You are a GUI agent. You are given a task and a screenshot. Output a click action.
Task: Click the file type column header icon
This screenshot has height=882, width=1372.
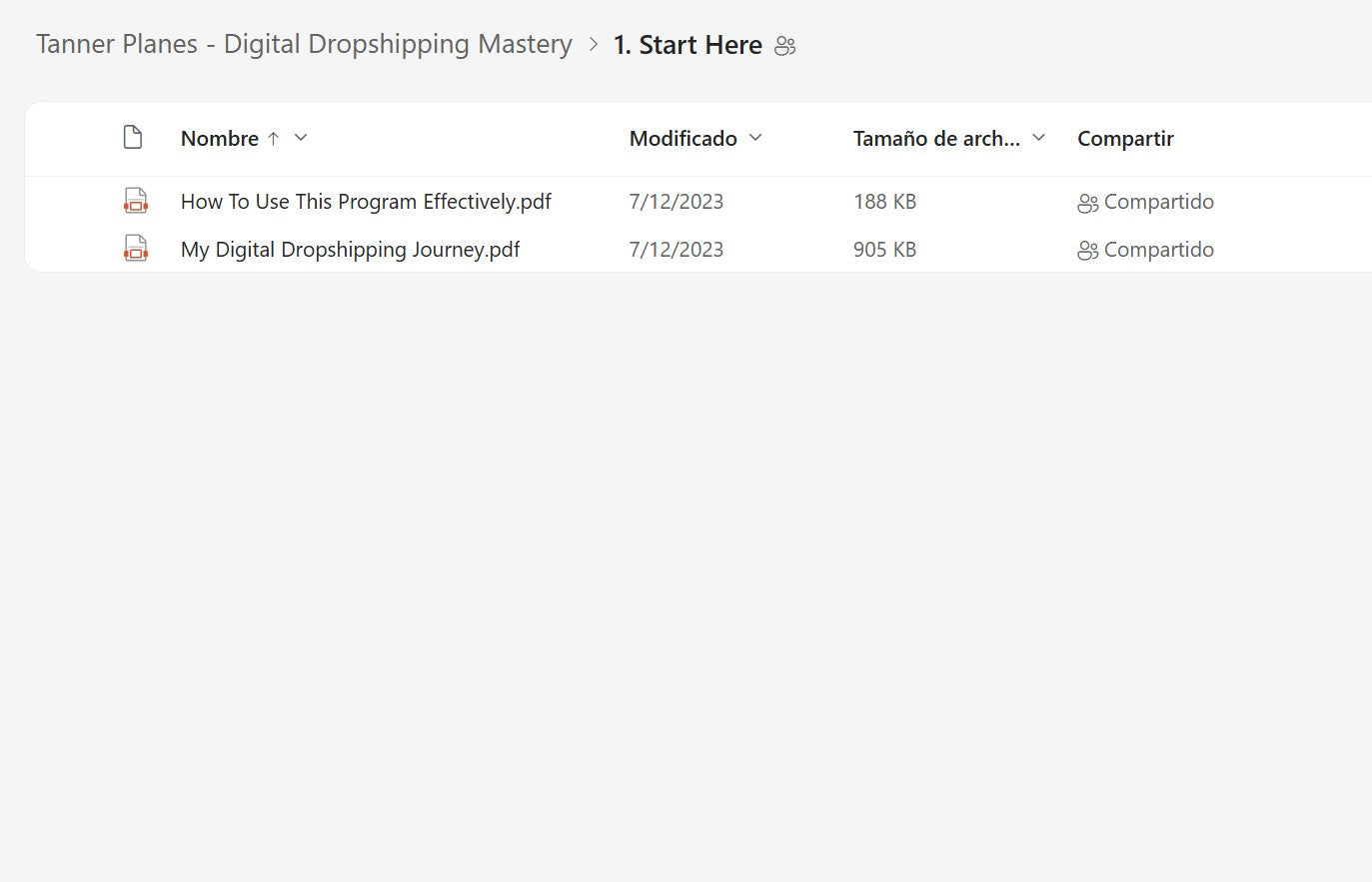point(132,138)
